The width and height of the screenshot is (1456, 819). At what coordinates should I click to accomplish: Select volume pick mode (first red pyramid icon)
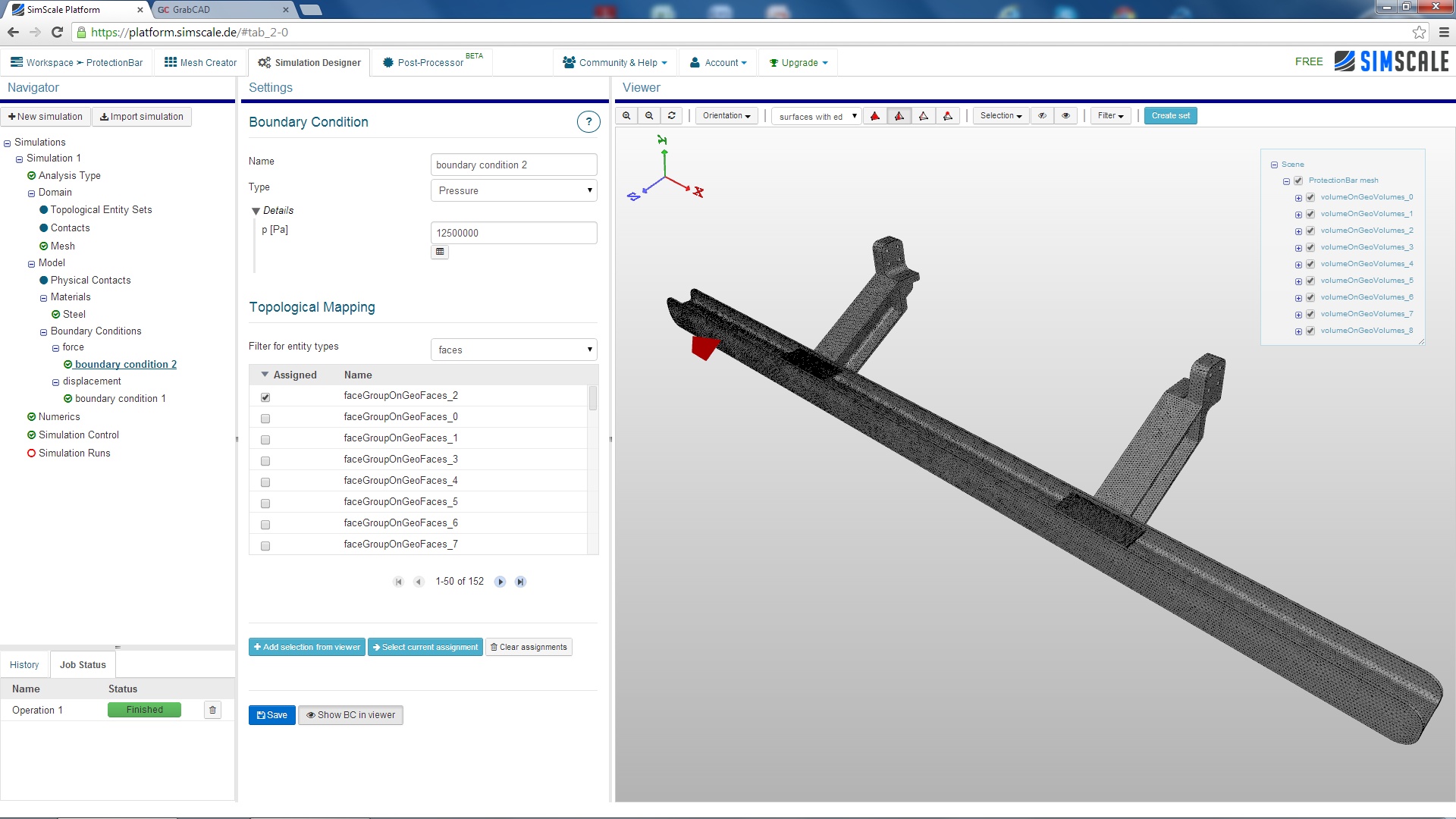pos(875,116)
